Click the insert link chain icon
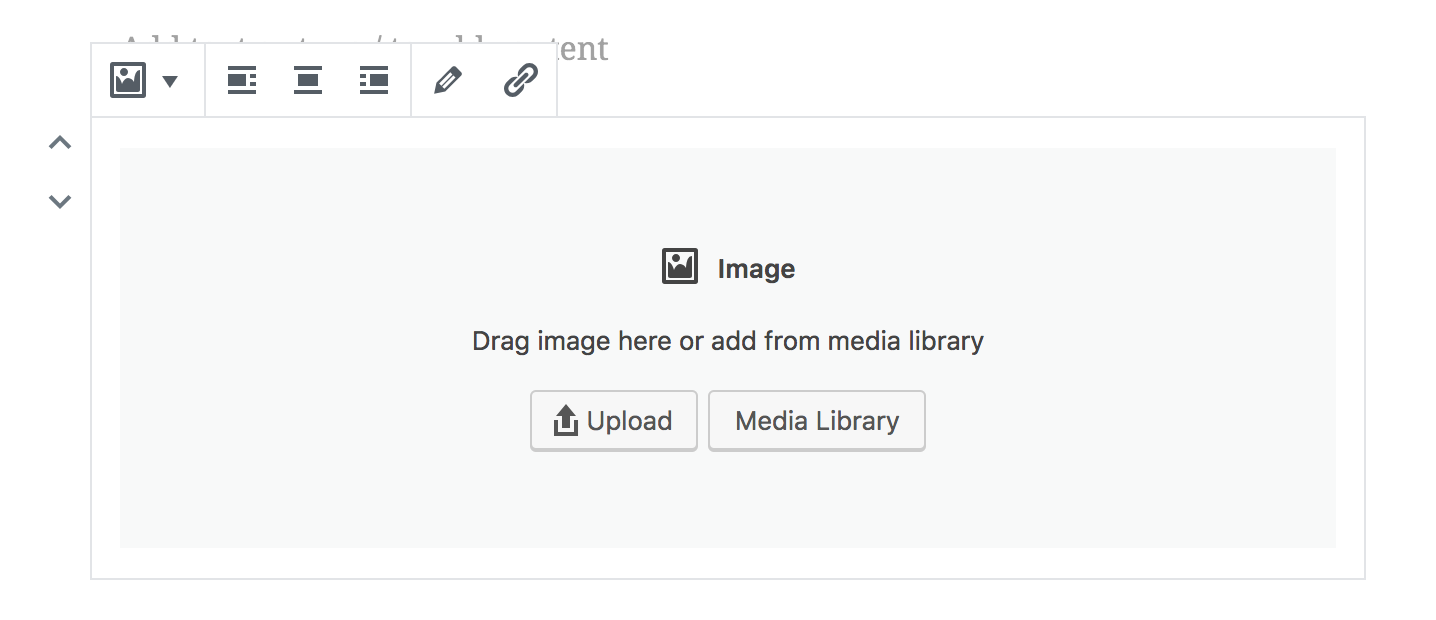 click(x=520, y=80)
